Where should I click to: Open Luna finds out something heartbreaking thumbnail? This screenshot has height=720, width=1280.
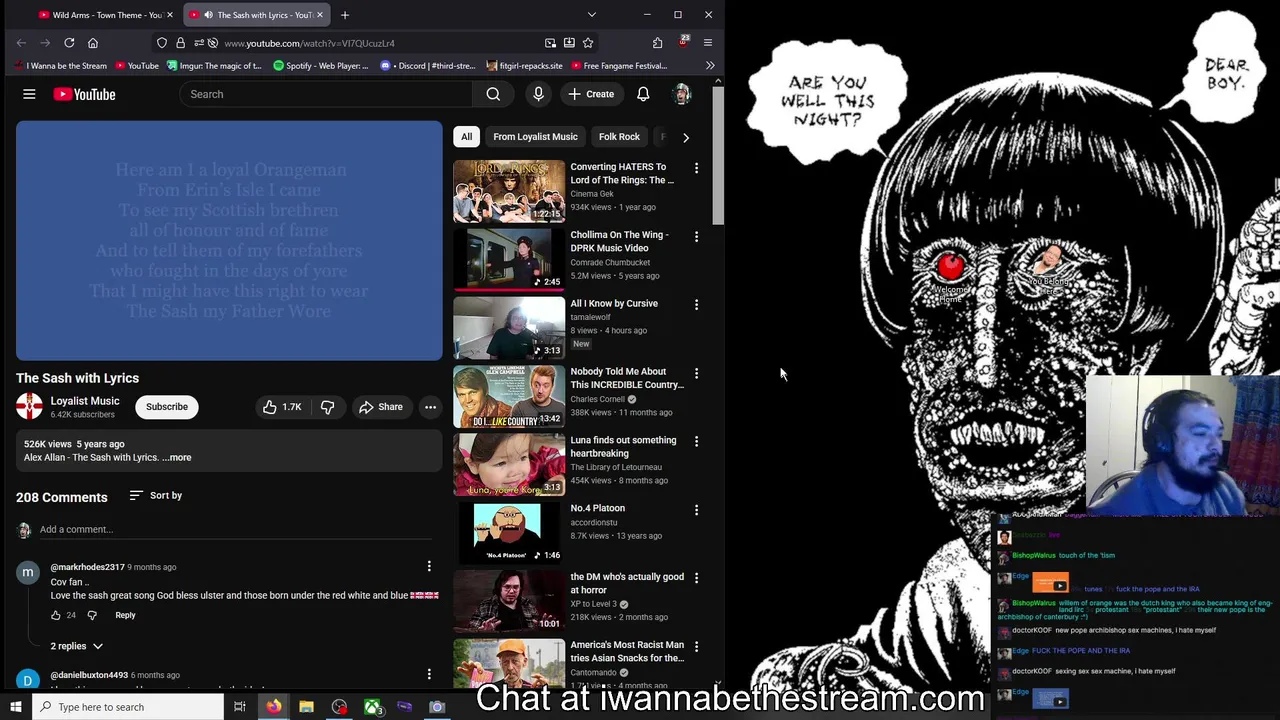[509, 465]
